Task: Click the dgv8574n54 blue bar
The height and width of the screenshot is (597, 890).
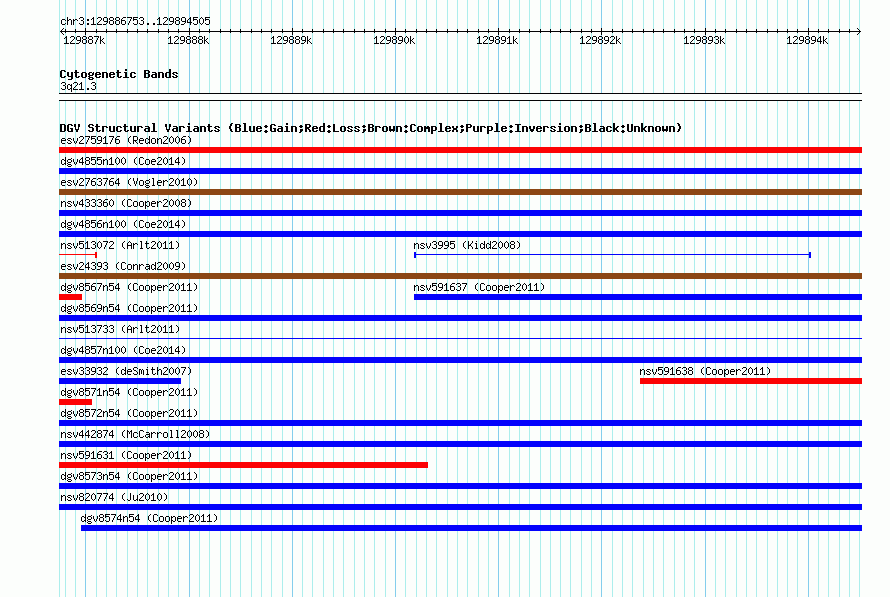Action: click(x=472, y=528)
